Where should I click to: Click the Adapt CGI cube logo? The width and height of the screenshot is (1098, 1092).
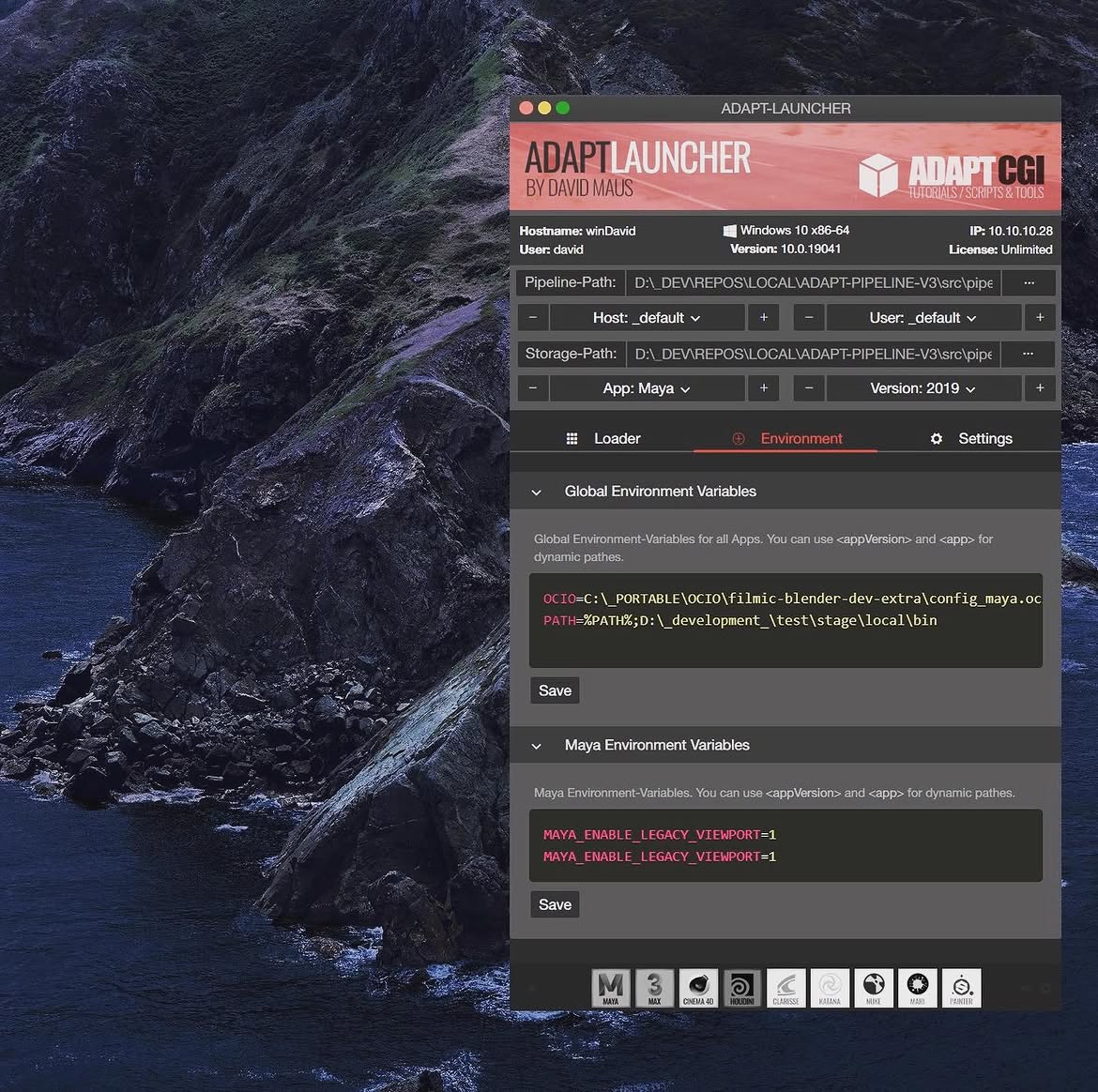(x=878, y=175)
